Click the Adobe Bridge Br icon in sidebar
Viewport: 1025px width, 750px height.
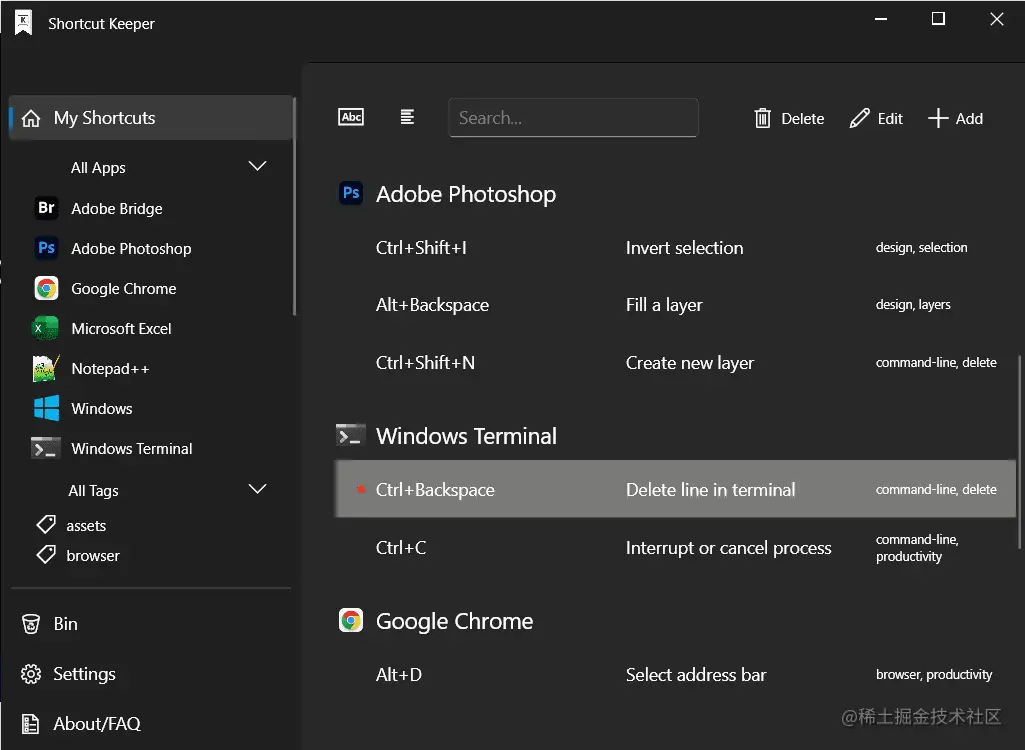[46, 208]
